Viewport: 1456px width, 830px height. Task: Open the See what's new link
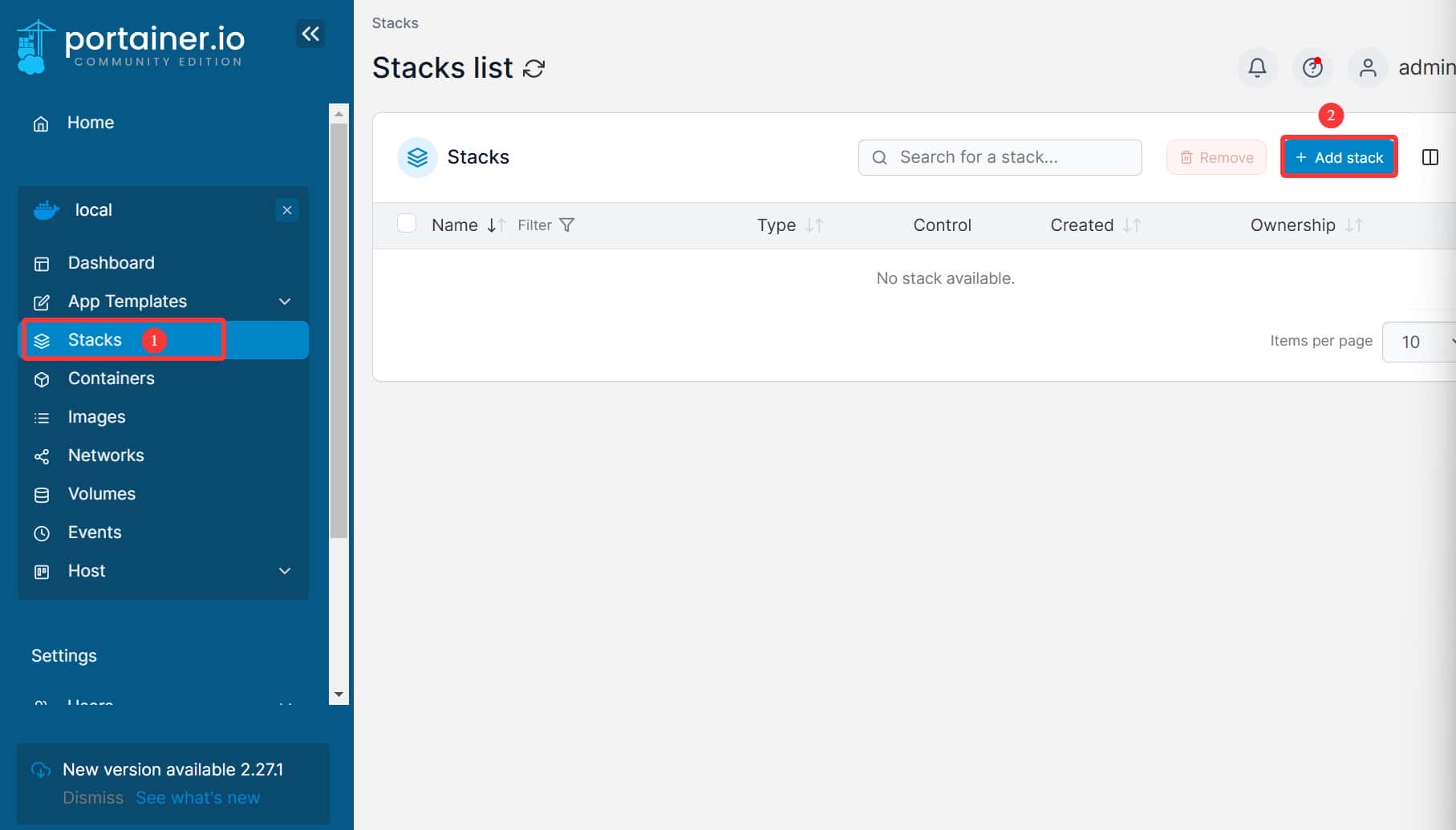point(197,798)
